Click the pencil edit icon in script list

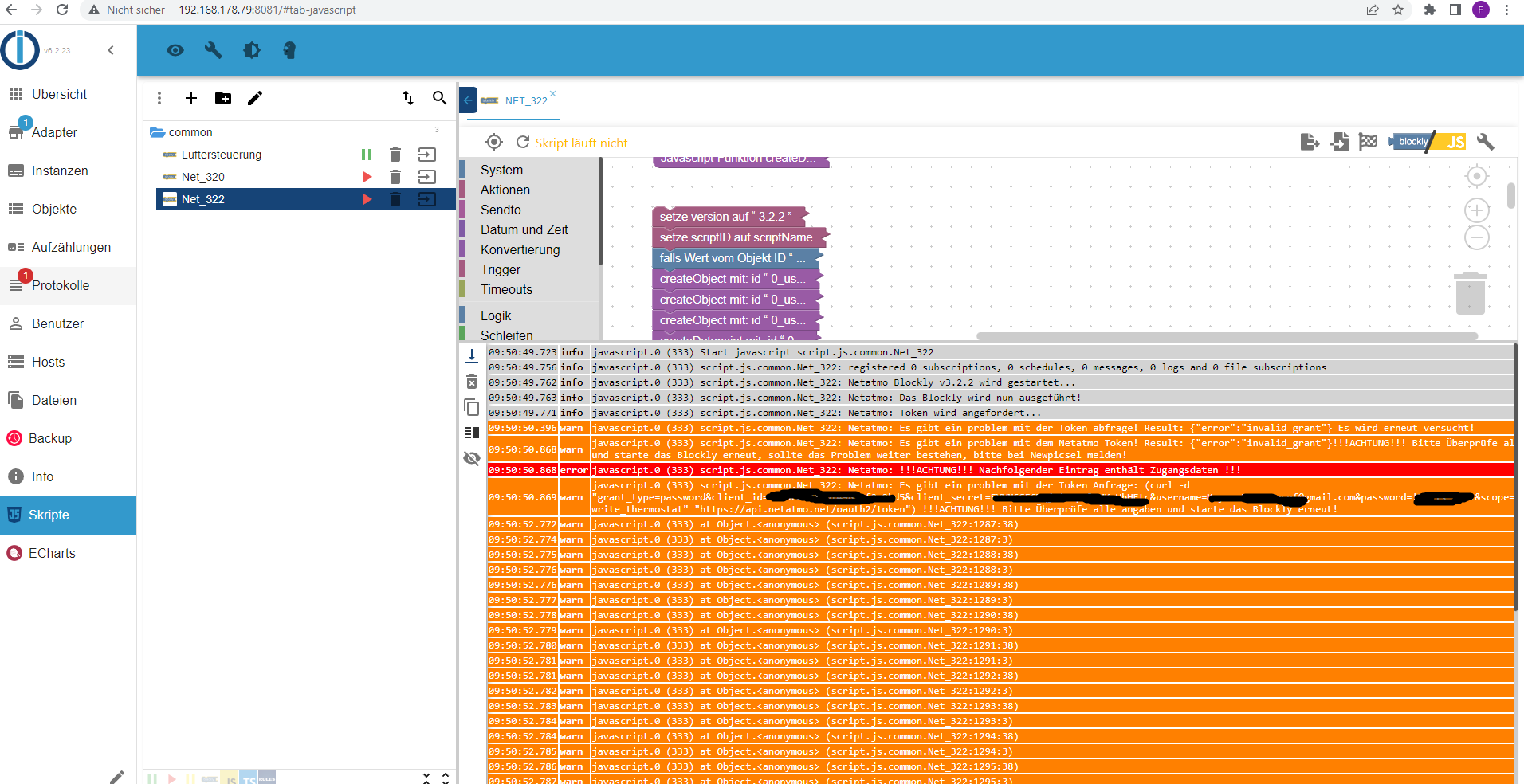point(255,98)
